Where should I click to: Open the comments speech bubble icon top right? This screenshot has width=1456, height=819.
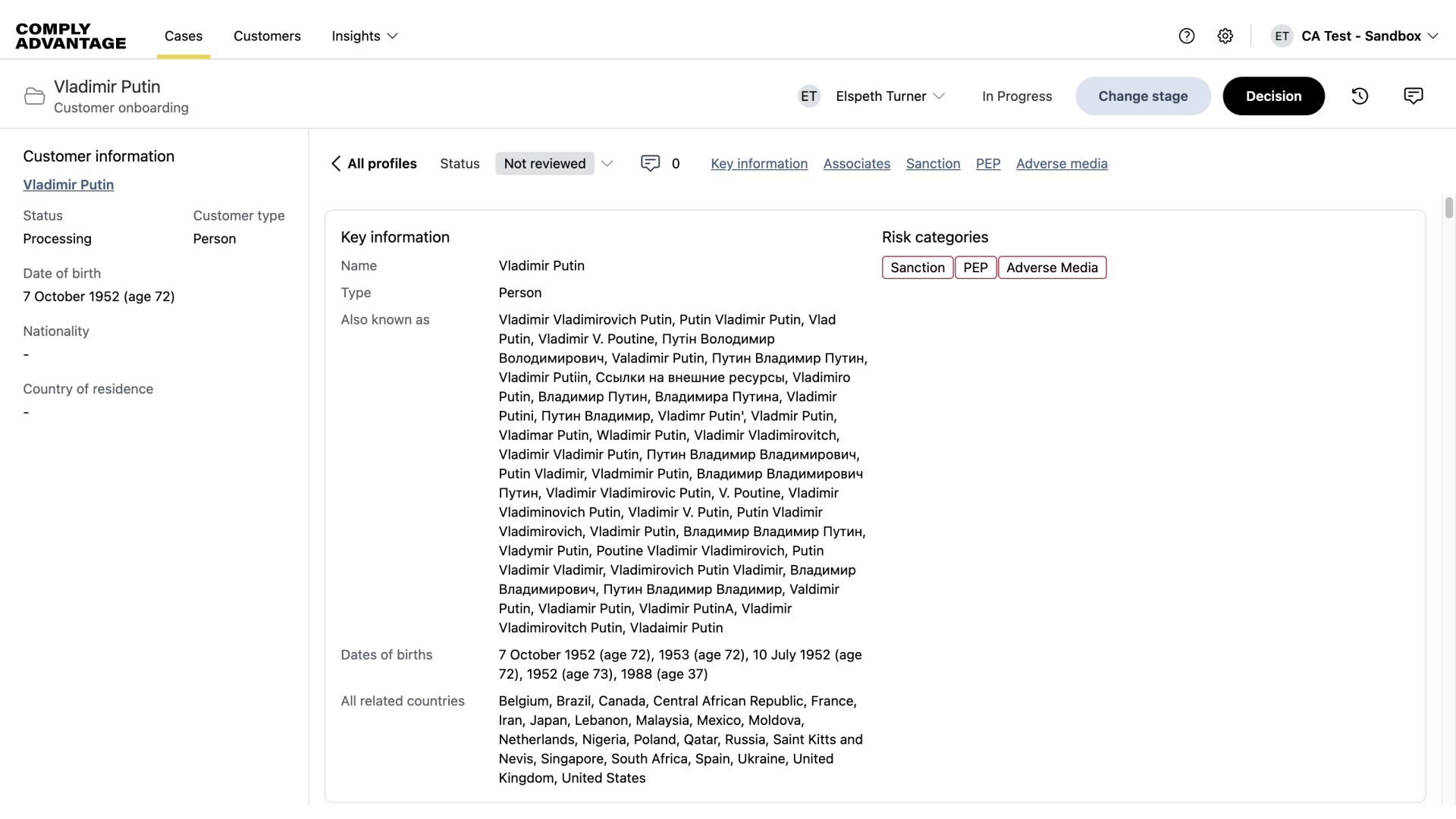click(x=1414, y=96)
